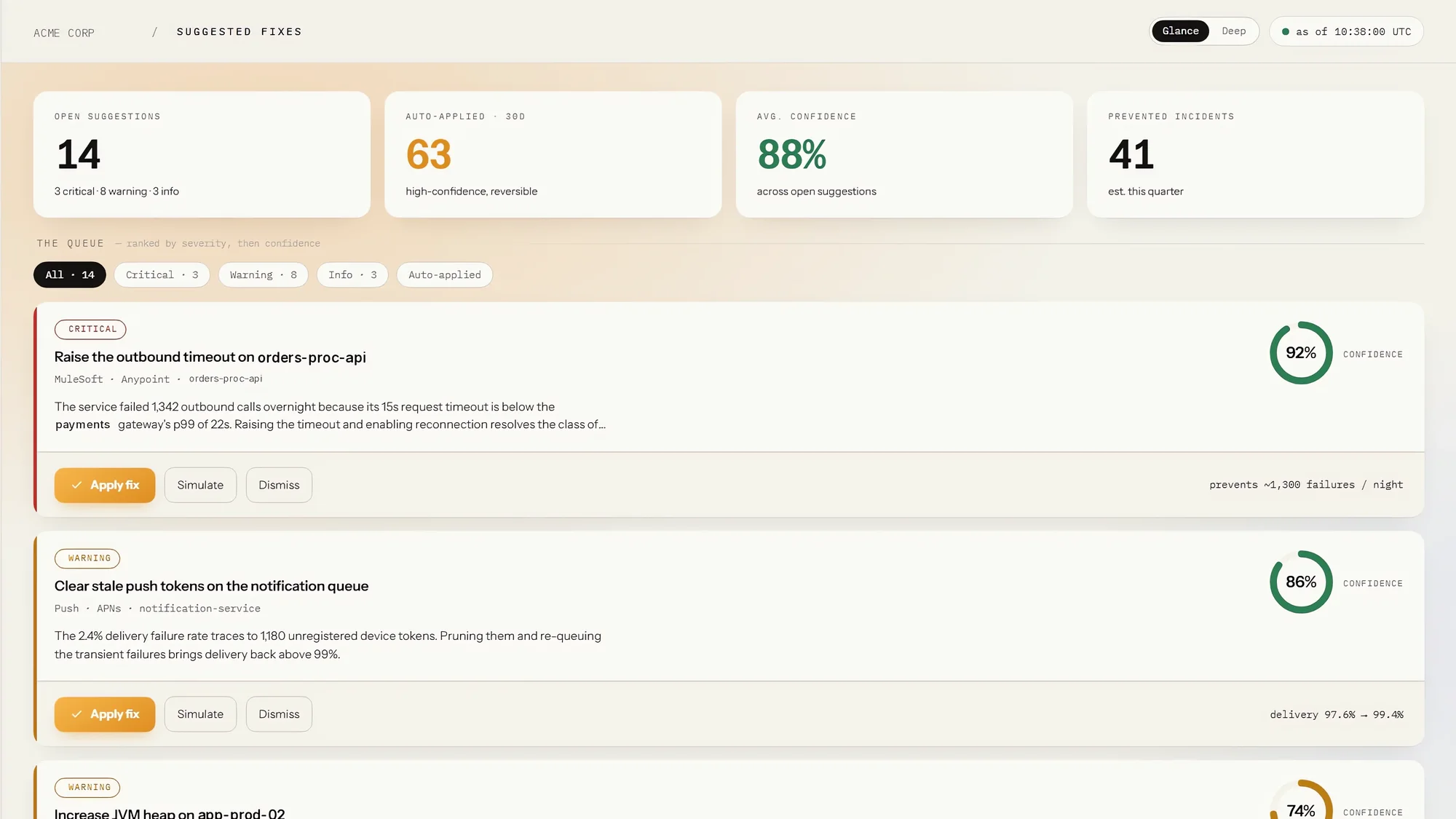Click the 92% confidence ring
Screen dimensions: 1456x819
click(1301, 353)
